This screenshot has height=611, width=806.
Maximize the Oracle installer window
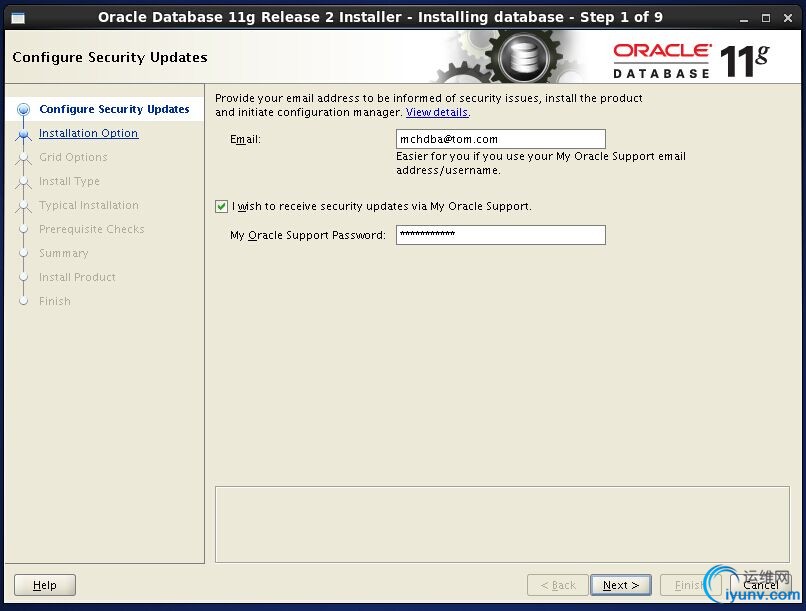[x=766, y=18]
